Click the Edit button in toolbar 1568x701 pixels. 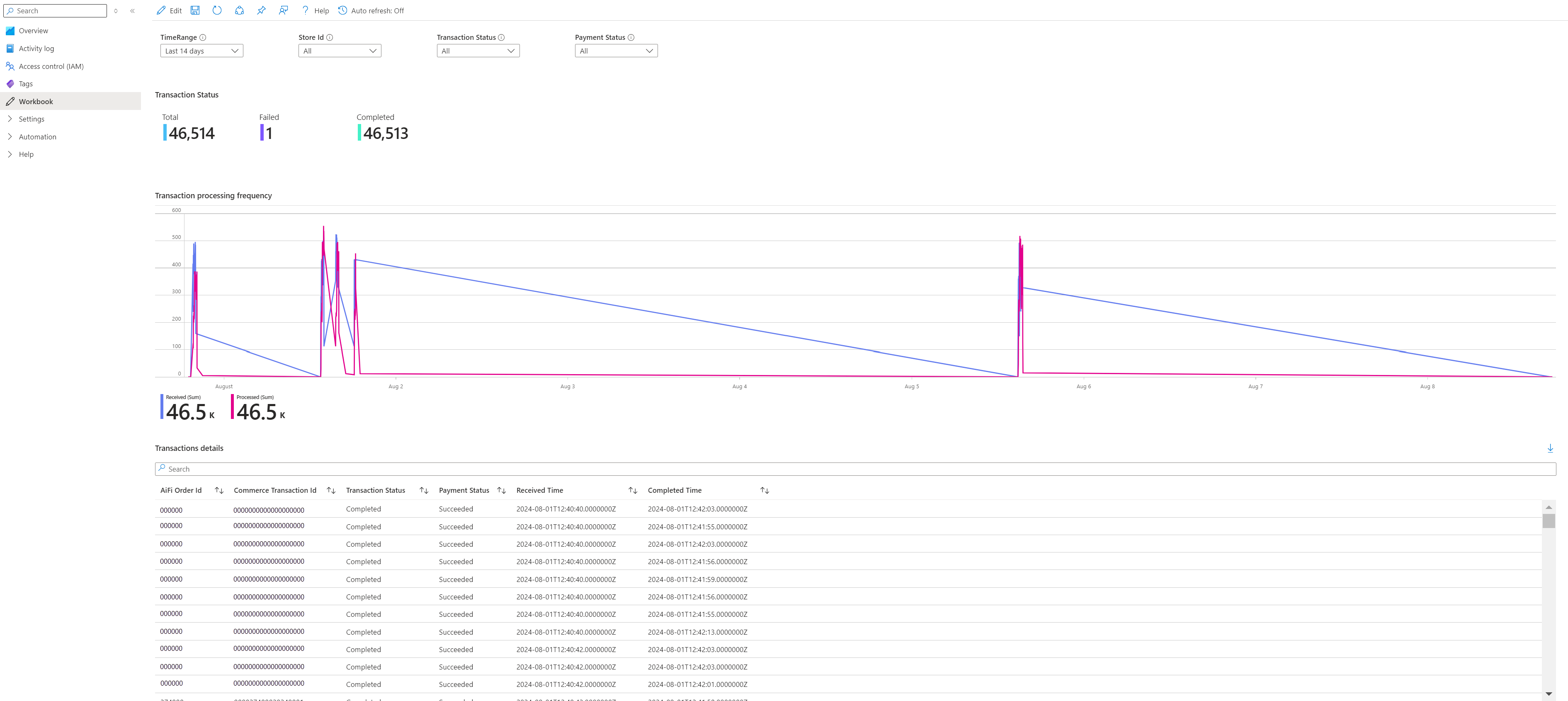(x=169, y=10)
